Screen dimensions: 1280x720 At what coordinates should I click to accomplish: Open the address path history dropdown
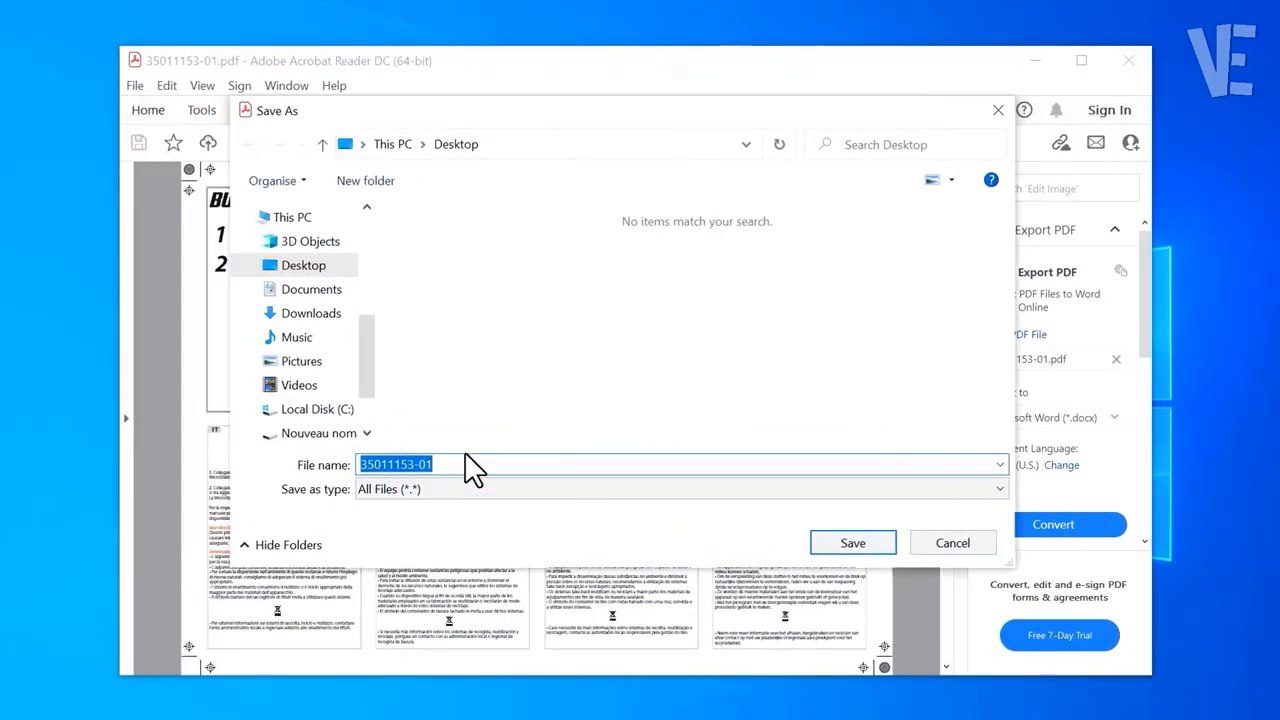746,144
